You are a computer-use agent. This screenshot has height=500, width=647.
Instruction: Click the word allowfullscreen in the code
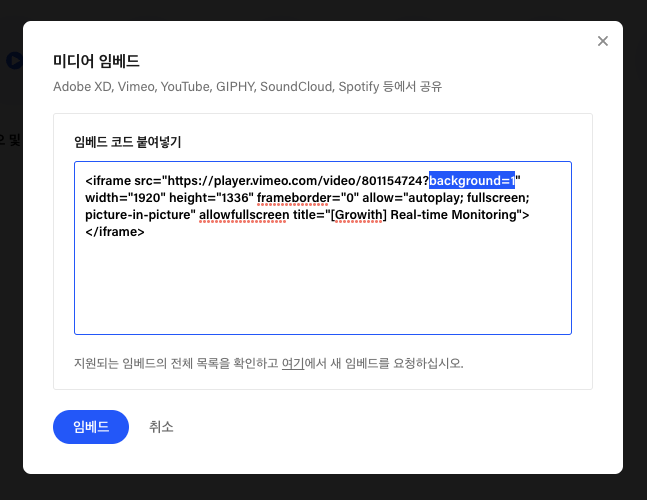coord(244,215)
